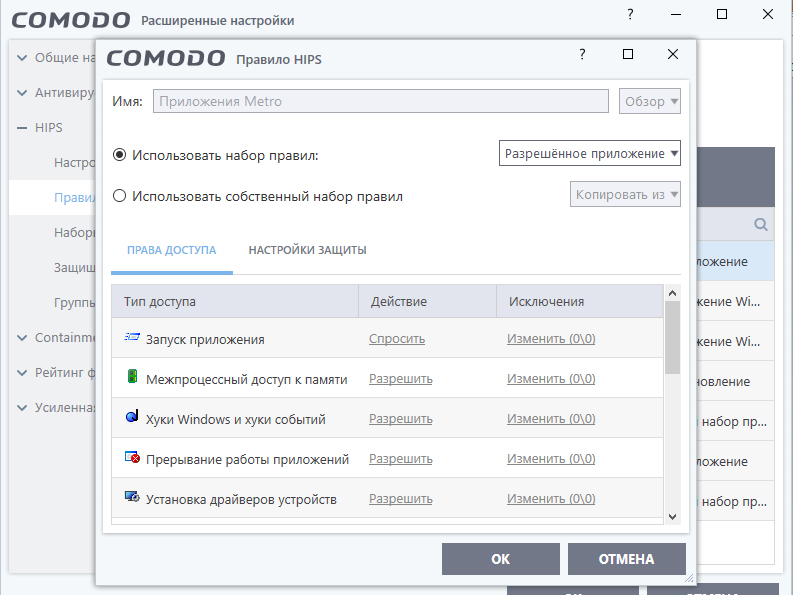Expand the 'Антивирус' sidebar section
The height and width of the screenshot is (595, 793).
22,93
